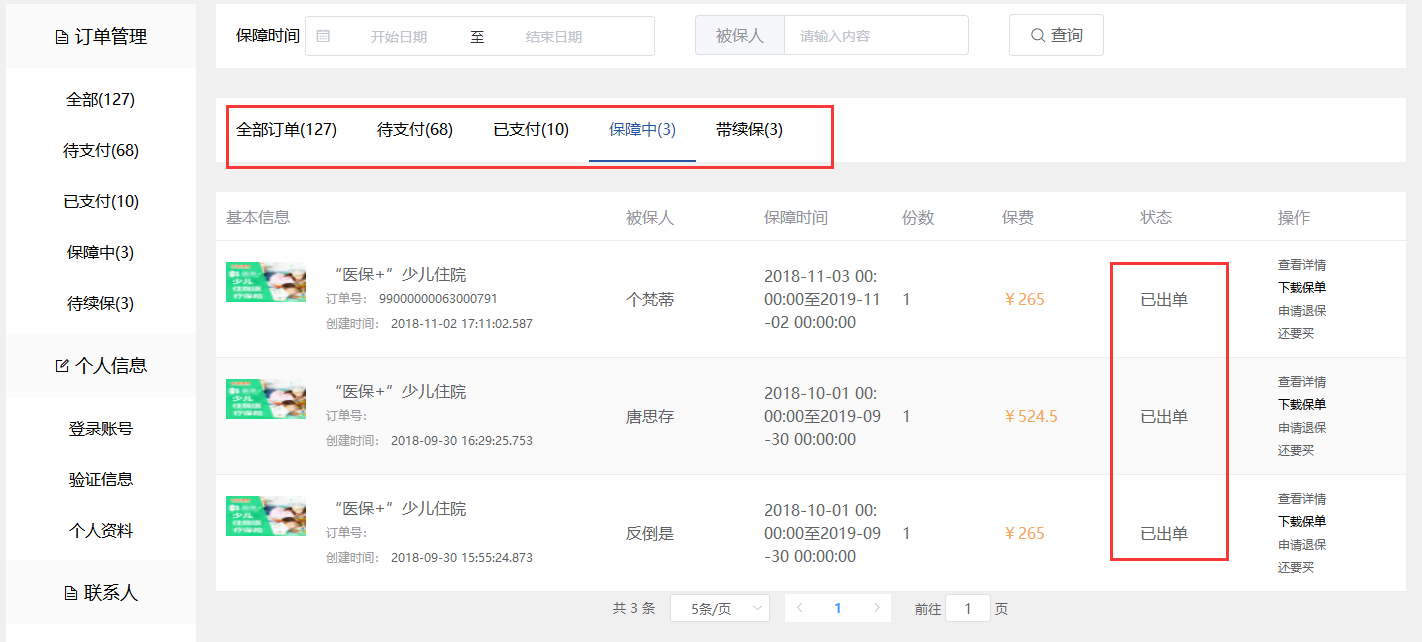Click 已出单 status in 唐思存 row

coord(1164,416)
